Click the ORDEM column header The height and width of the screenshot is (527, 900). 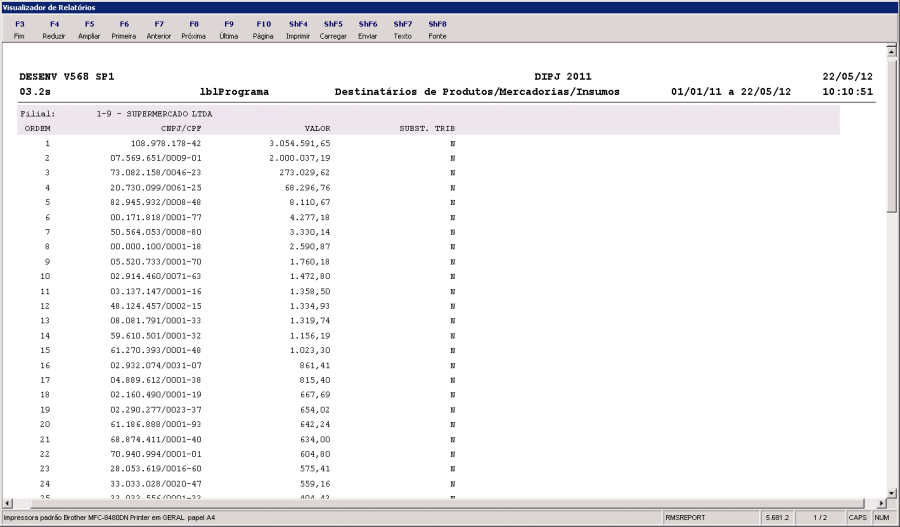pos(37,129)
